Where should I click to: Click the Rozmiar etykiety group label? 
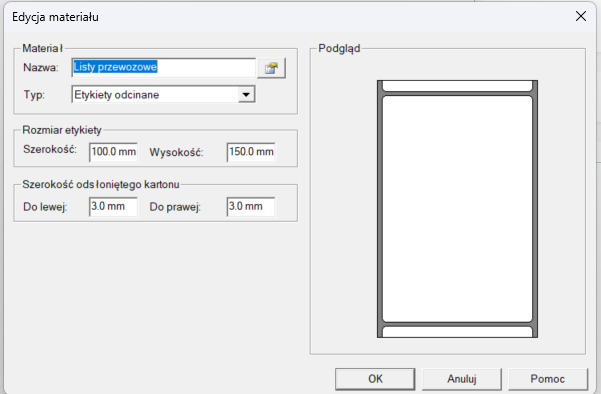tap(62, 130)
